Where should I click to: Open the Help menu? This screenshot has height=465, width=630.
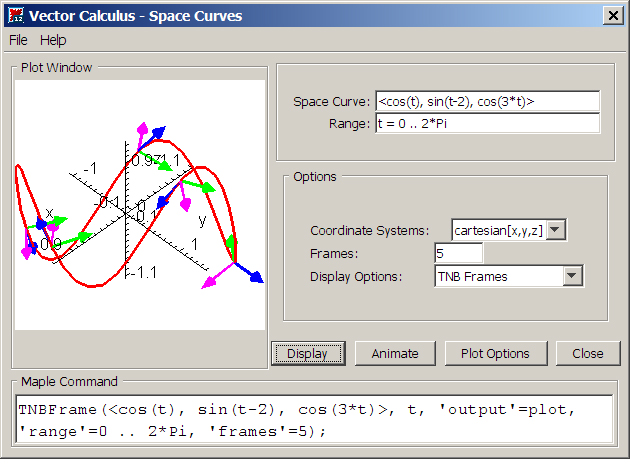(x=53, y=40)
